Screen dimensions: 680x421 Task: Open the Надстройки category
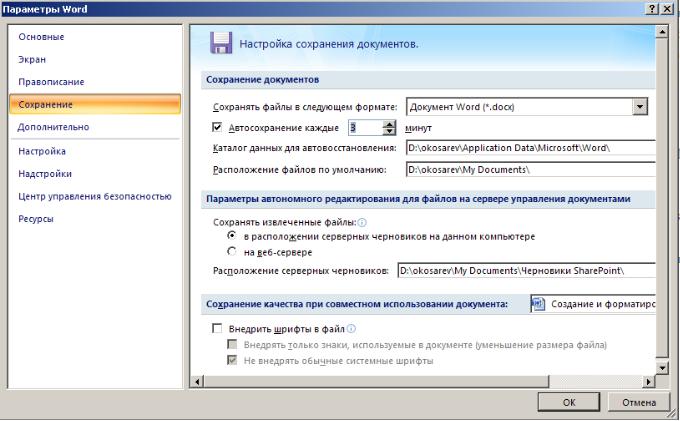click(45, 174)
